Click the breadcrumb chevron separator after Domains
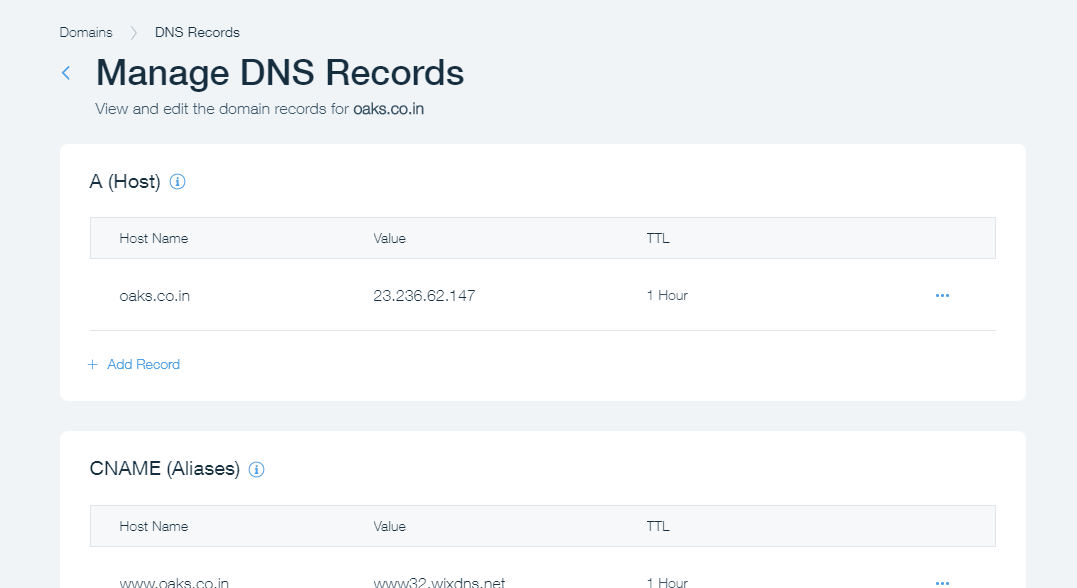The image size is (1077, 588). 134,32
